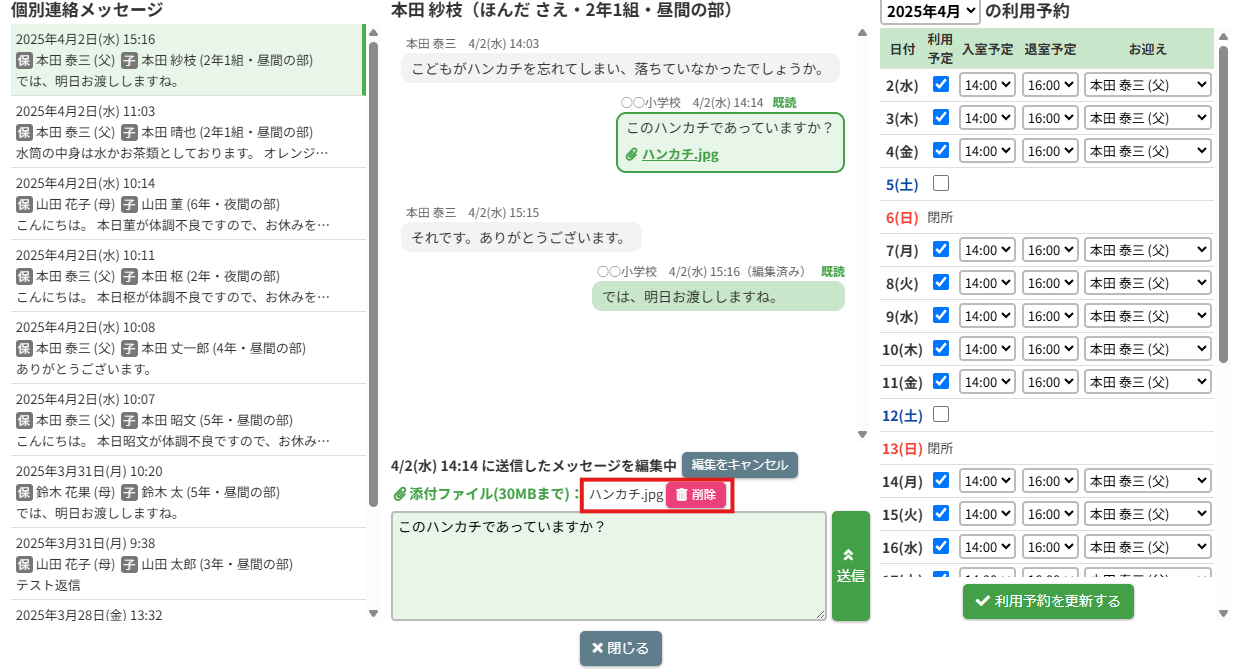Image resolution: width=1240 pixels, height=669 pixels.
Task: Click the up-arrow icon on 送信 button
Action: pyautogui.click(x=850, y=554)
